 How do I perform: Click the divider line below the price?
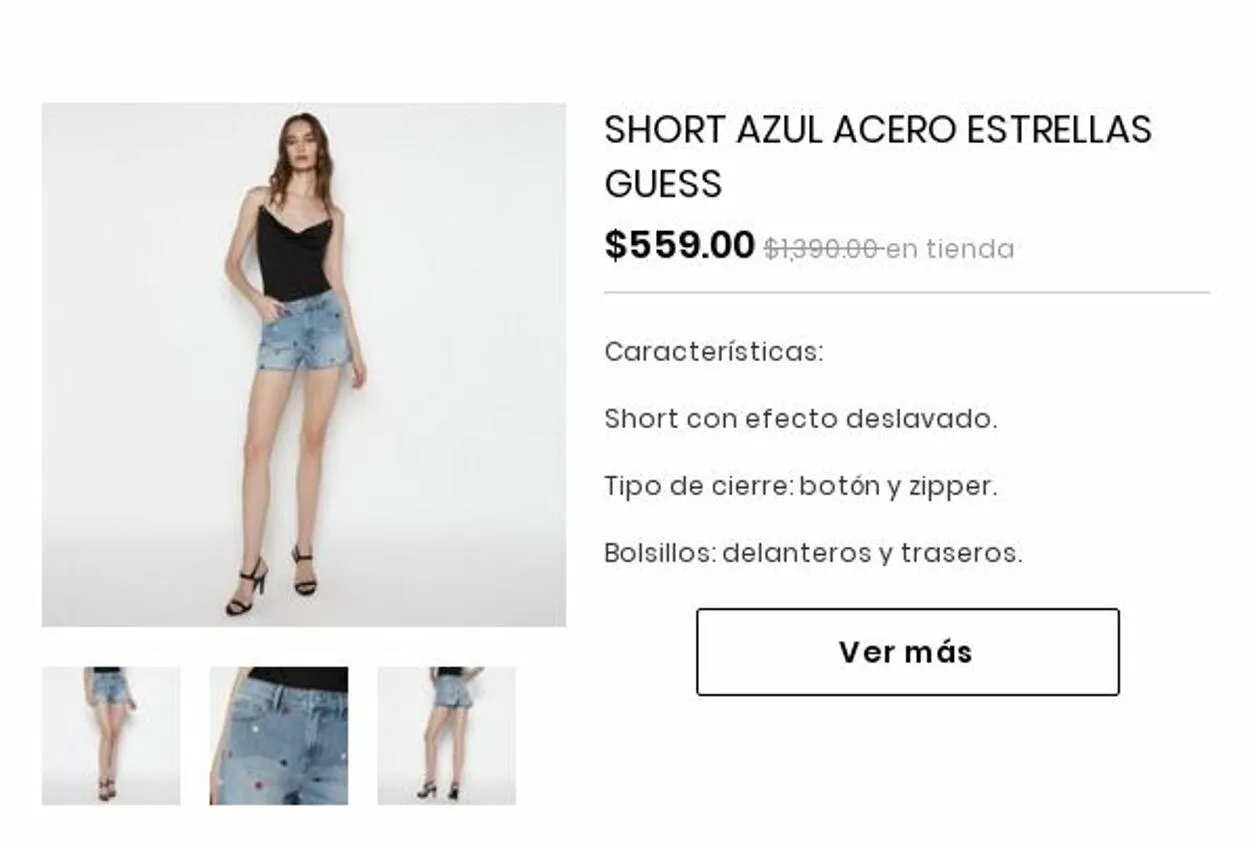(x=907, y=293)
